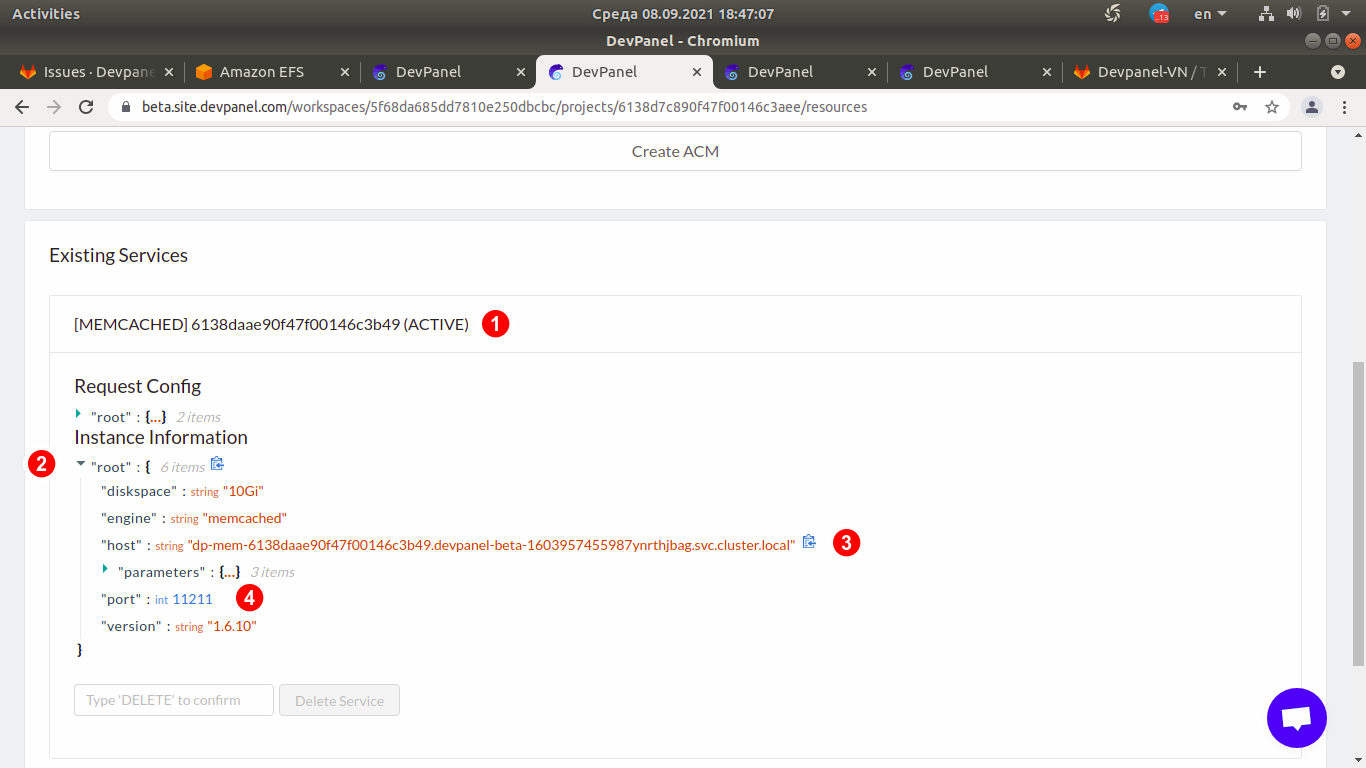Click the browser profile avatar icon
Image resolution: width=1366 pixels, height=768 pixels.
click(1311, 106)
